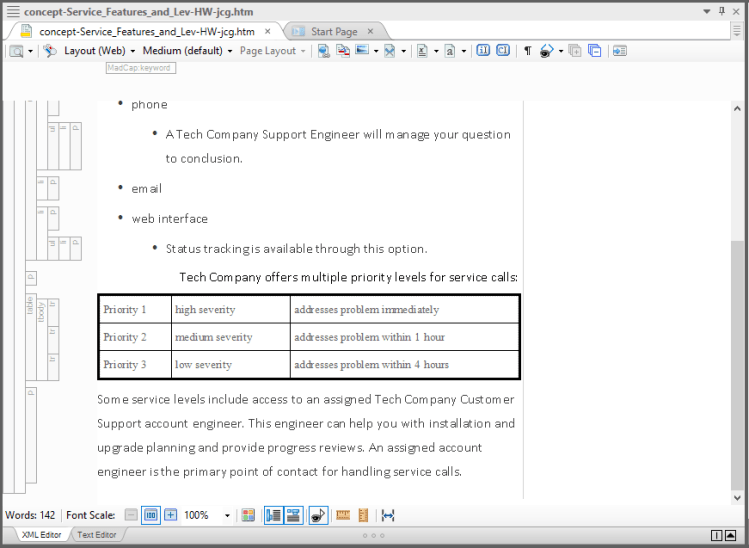This screenshot has height=548, width=749.
Task: Select the tbody structure bar
Action: click(x=42, y=340)
